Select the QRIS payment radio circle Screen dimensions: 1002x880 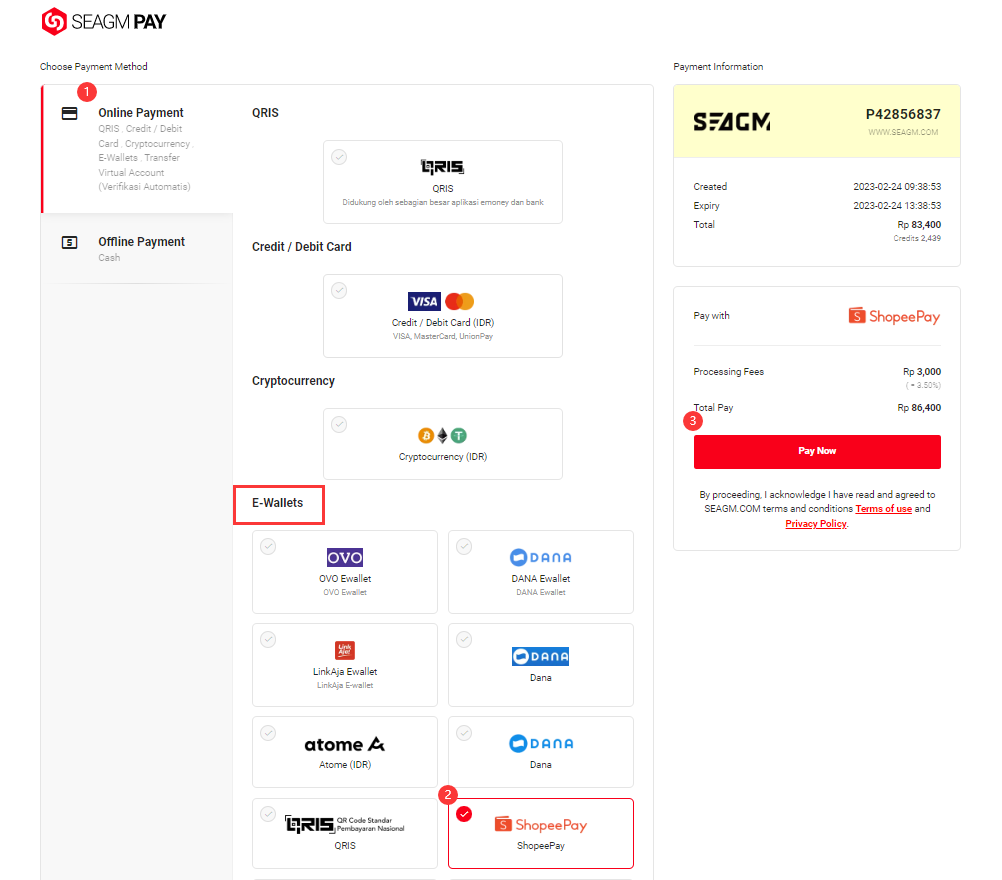coord(339,157)
